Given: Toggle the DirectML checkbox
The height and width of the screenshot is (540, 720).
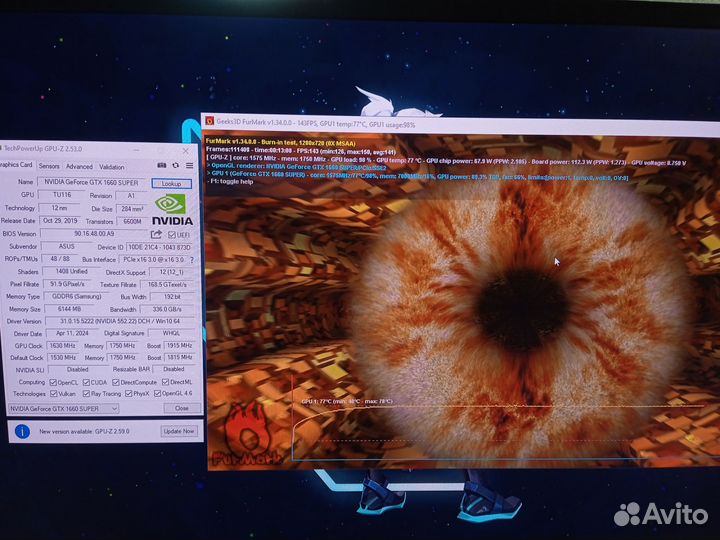Looking at the screenshot, I should [165, 382].
